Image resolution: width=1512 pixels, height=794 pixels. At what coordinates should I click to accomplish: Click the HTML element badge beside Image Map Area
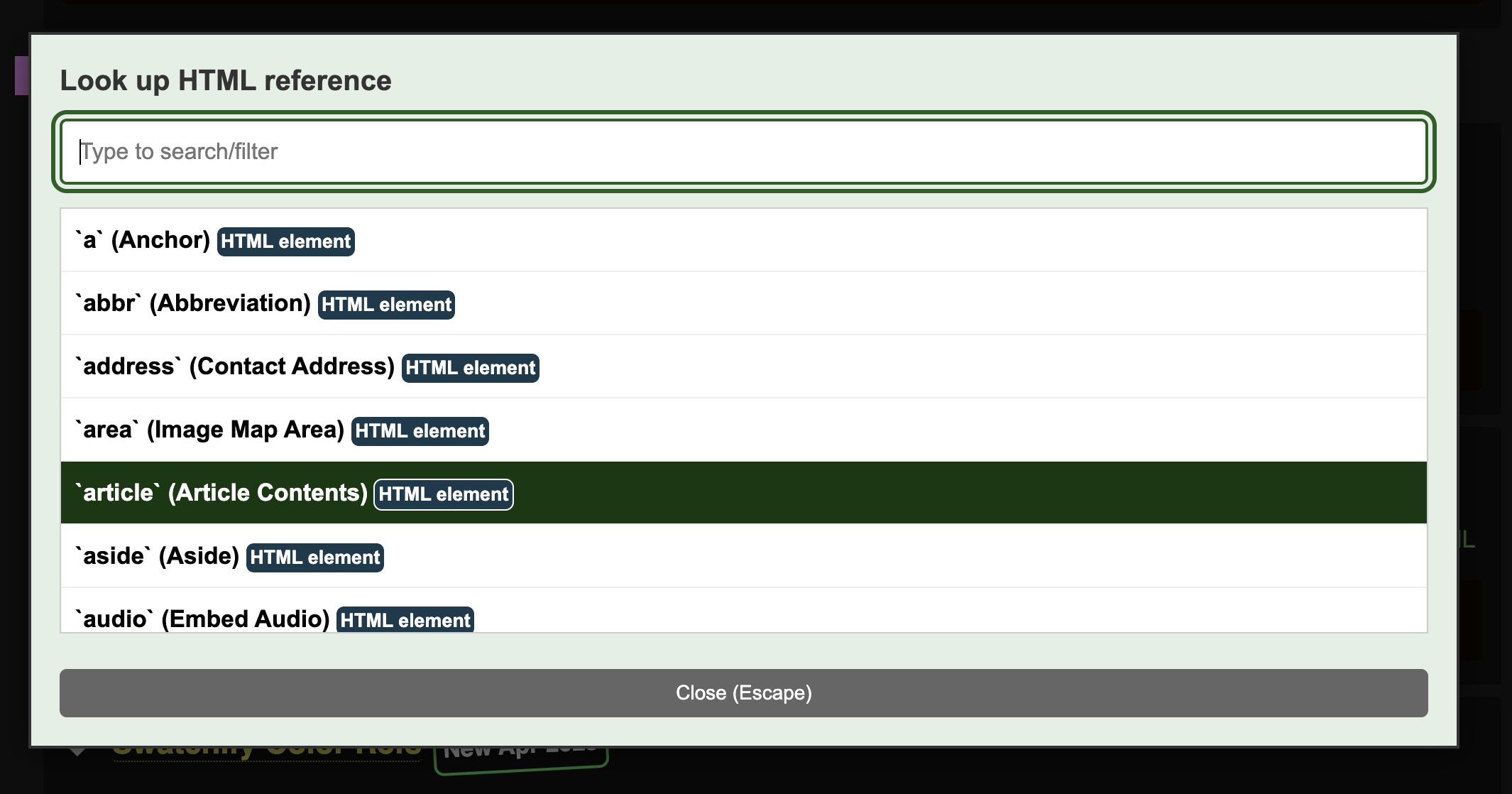[420, 431]
